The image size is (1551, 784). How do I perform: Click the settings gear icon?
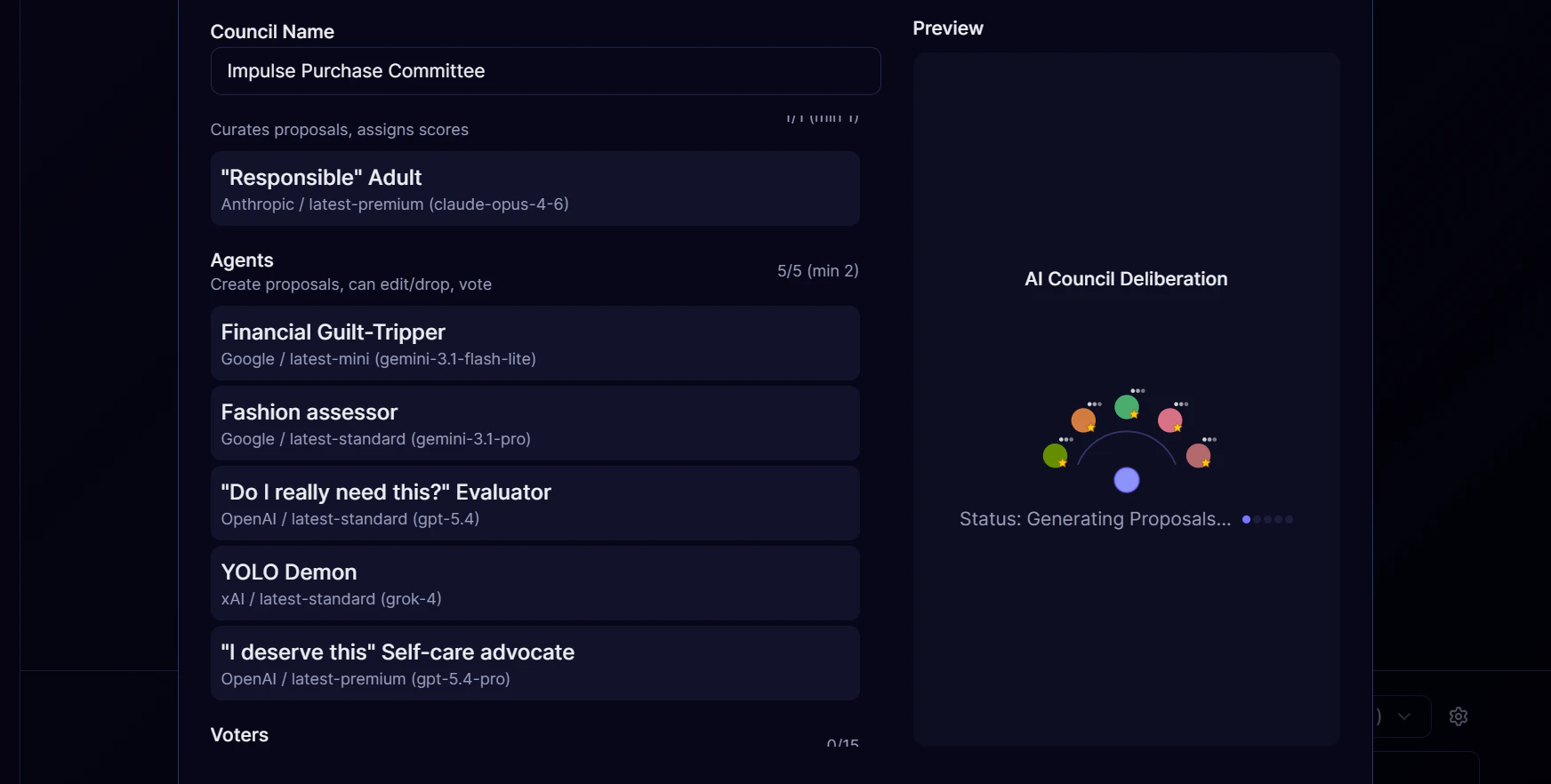pyautogui.click(x=1459, y=716)
